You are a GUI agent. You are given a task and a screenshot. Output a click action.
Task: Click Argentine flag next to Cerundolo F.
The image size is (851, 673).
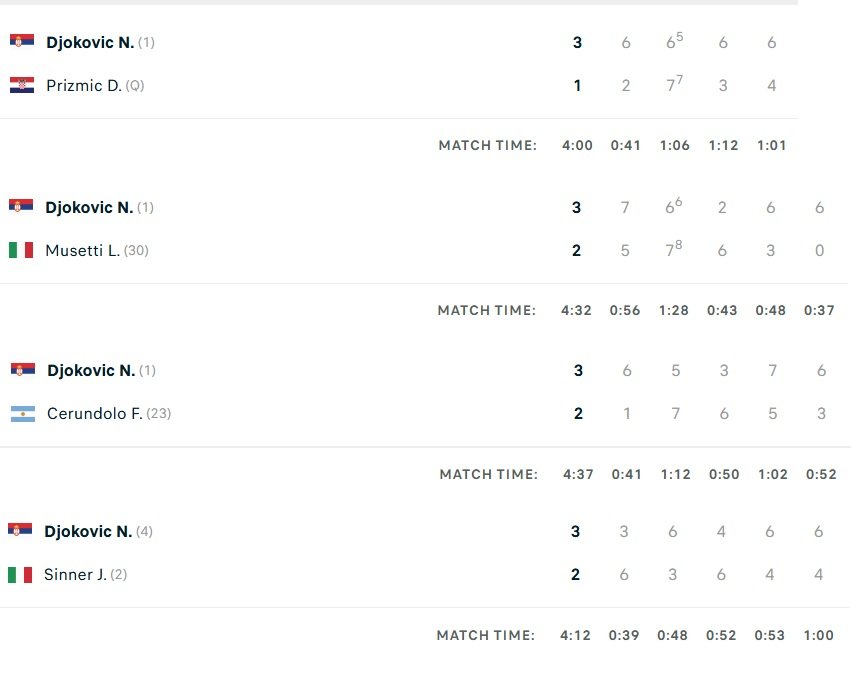[22, 413]
